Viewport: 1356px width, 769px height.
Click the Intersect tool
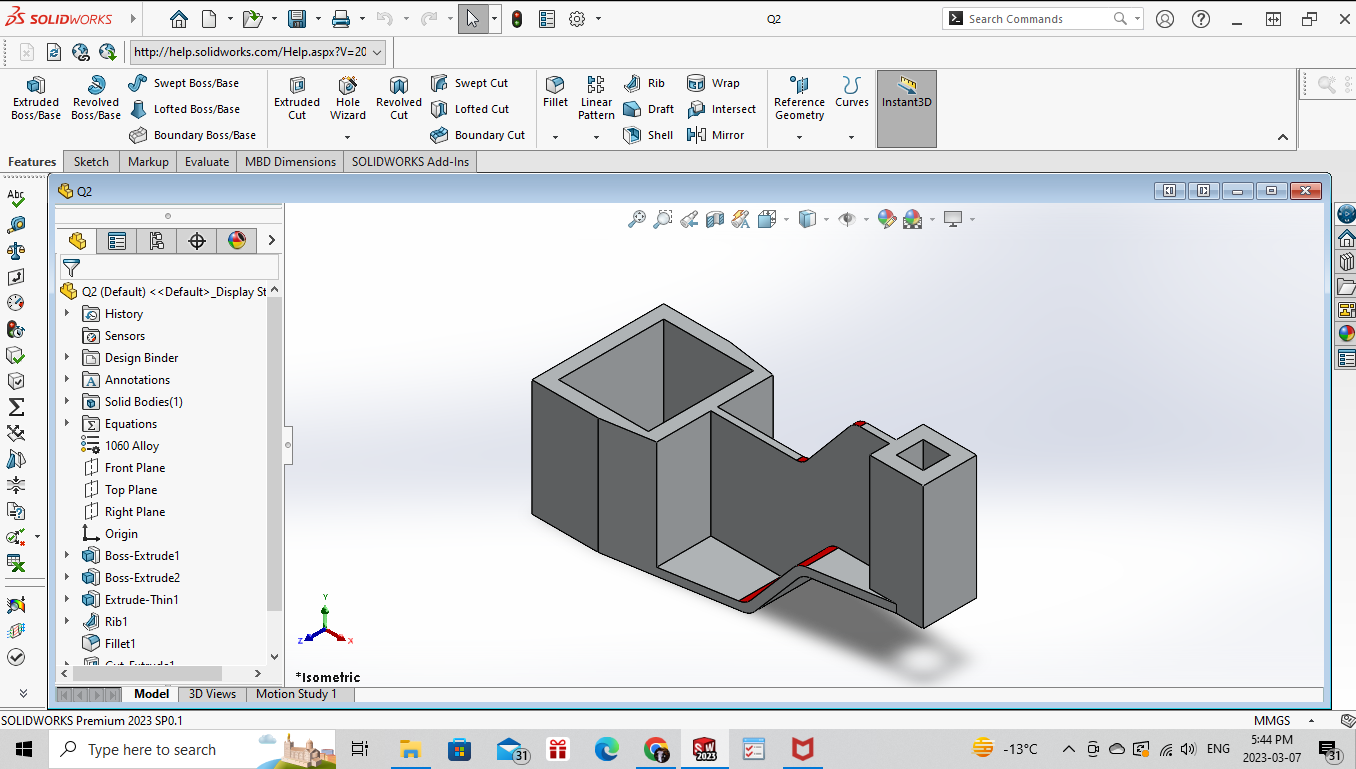point(721,109)
